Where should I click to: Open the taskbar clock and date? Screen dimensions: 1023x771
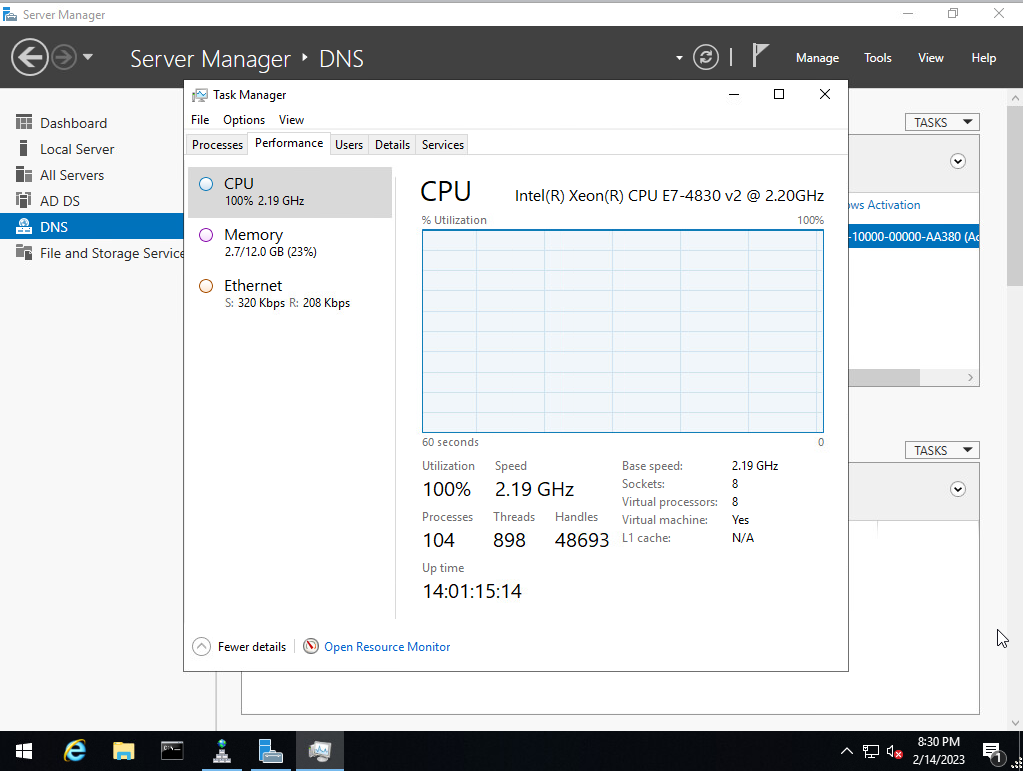938,751
